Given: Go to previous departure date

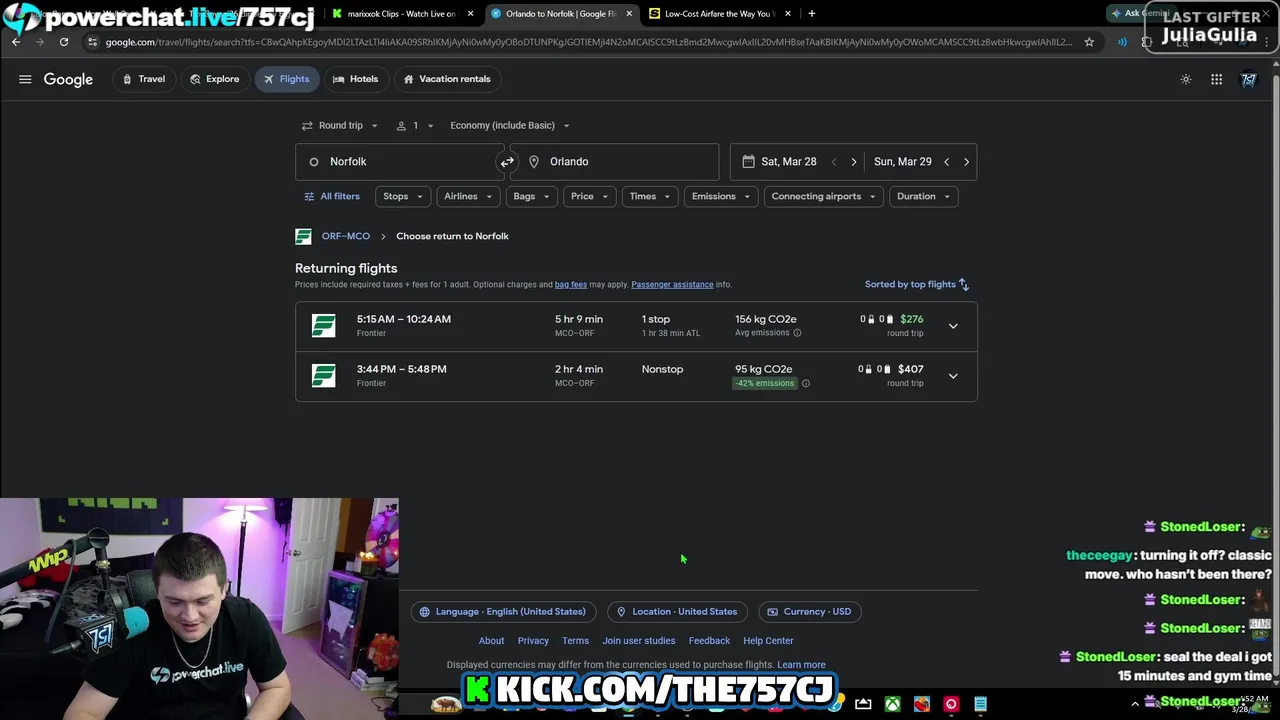Looking at the screenshot, I should click(x=834, y=162).
